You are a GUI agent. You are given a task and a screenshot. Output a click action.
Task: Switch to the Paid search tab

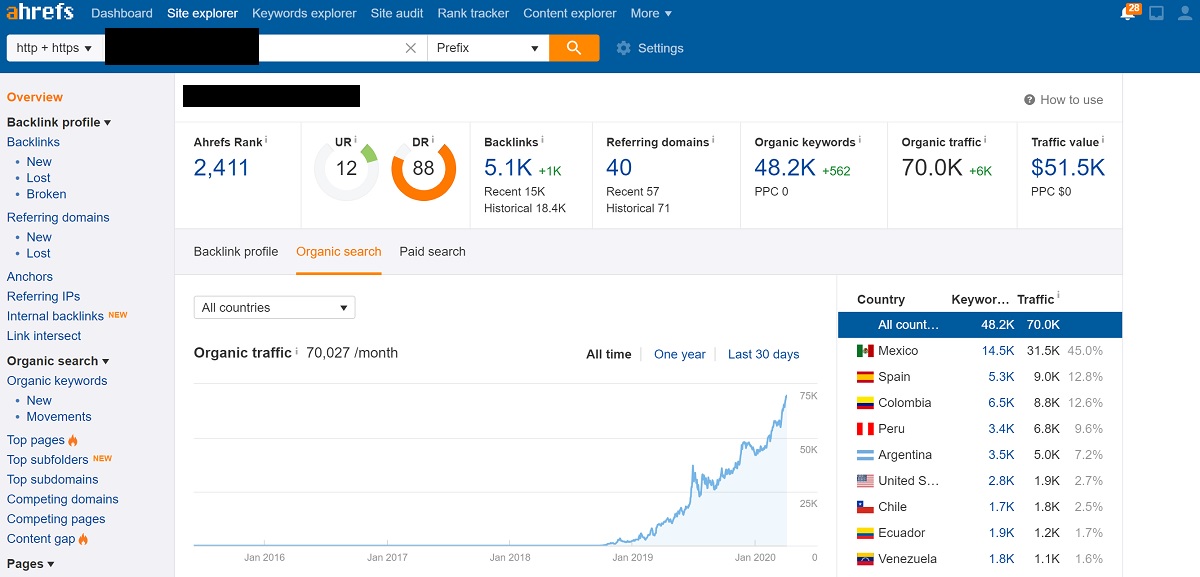pos(432,252)
